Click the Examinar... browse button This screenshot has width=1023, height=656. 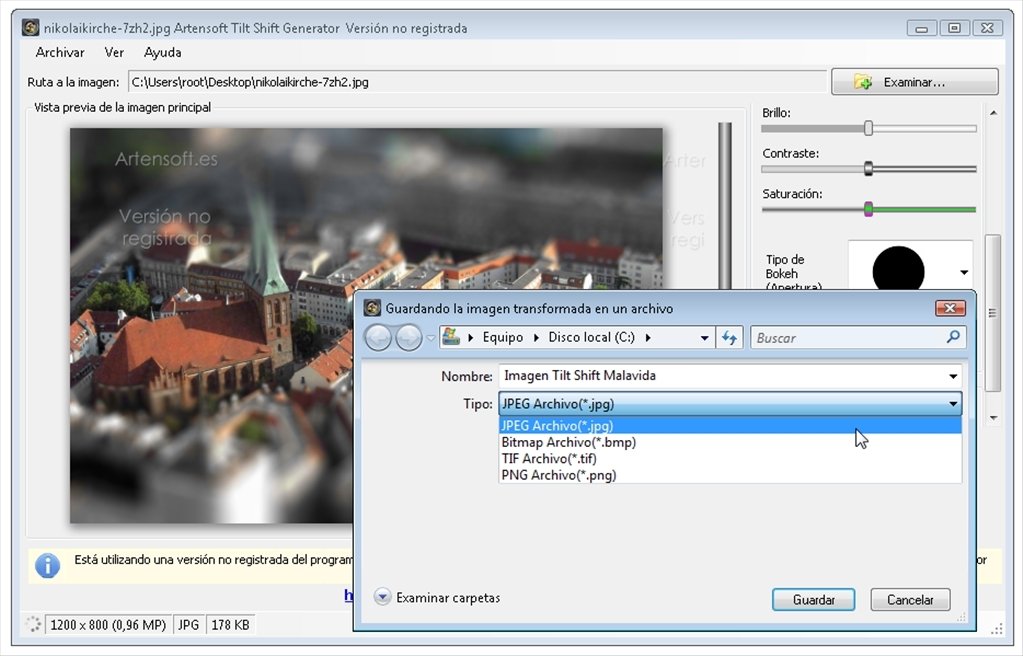pos(914,82)
